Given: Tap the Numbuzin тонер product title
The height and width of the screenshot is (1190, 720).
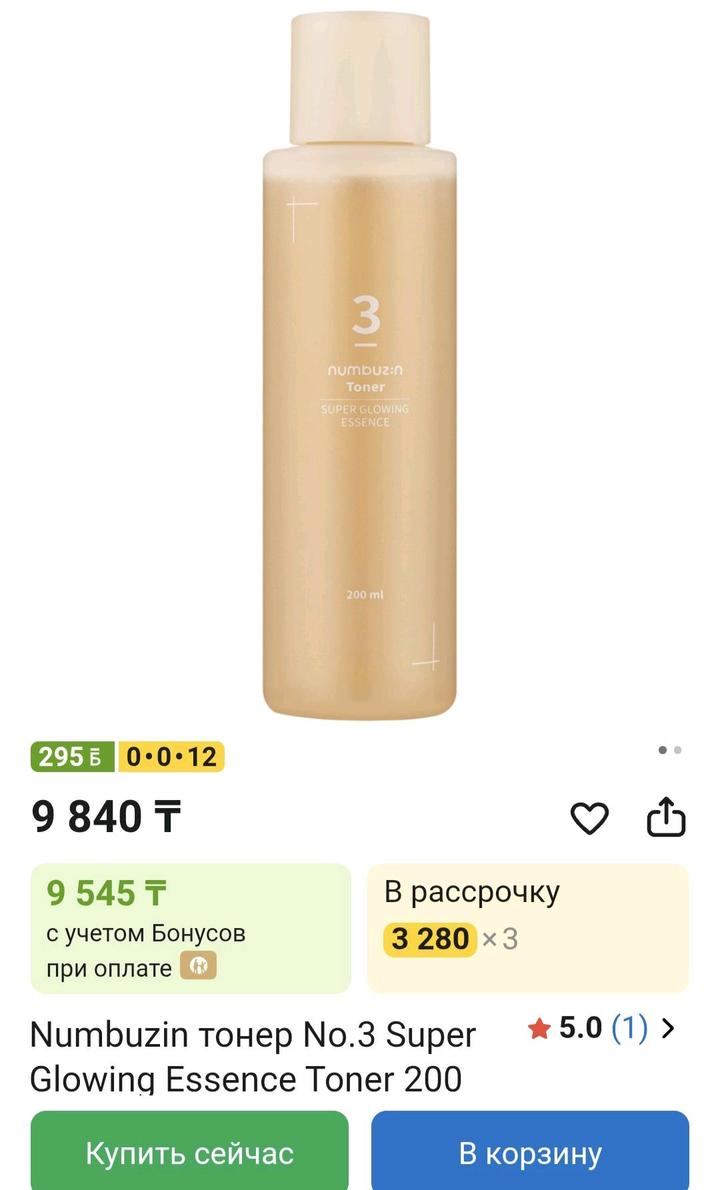Looking at the screenshot, I should tap(253, 1056).
